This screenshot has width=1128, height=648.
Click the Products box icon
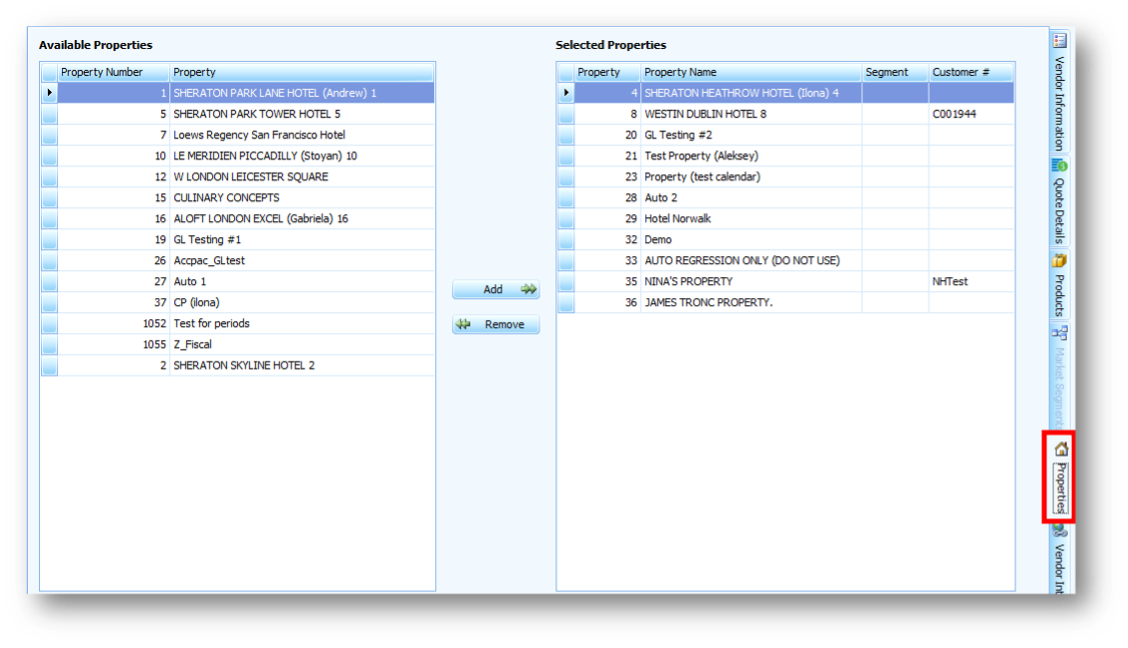coord(1060,260)
